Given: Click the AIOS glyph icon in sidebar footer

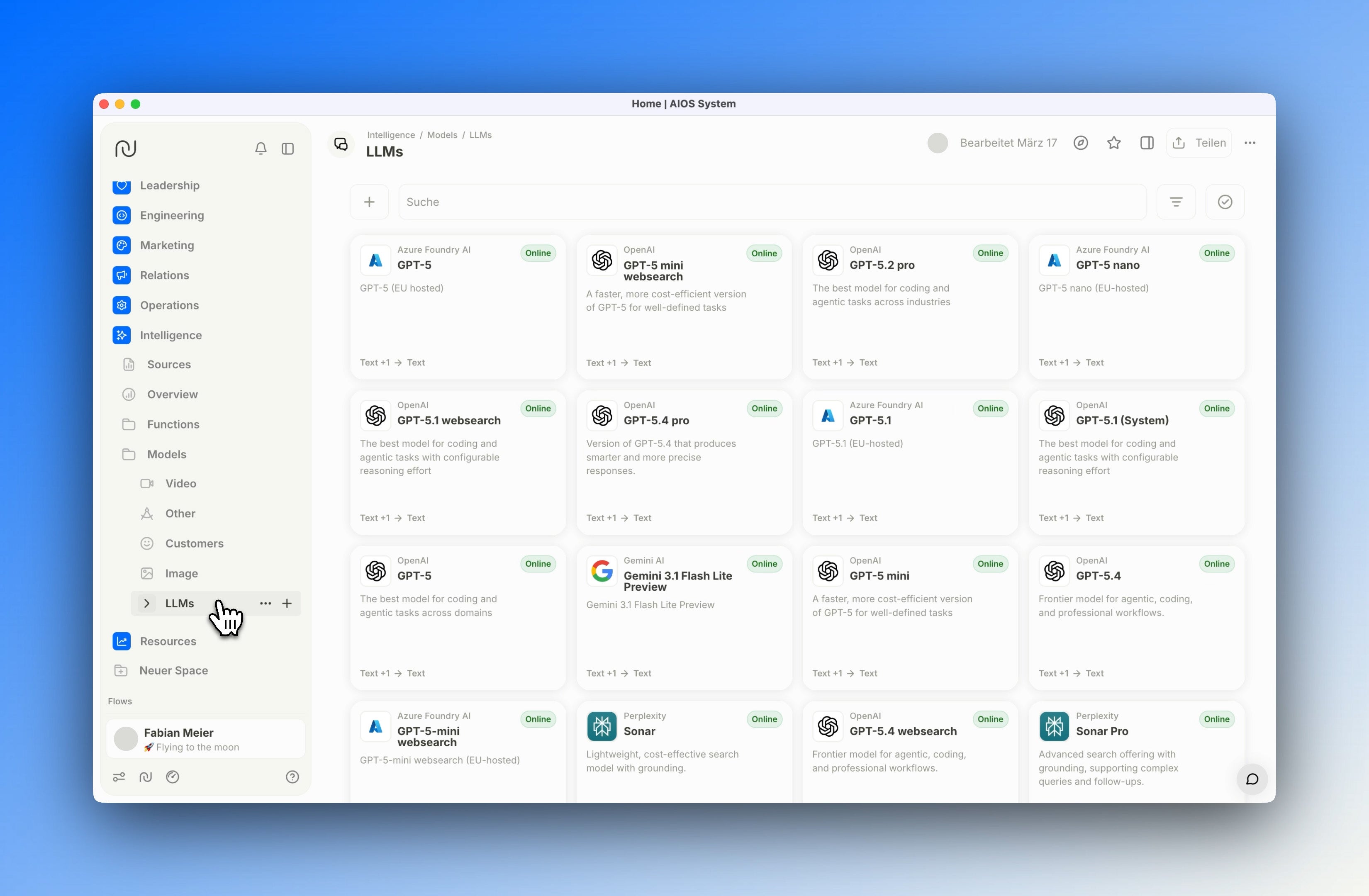Looking at the screenshot, I should pyautogui.click(x=146, y=777).
